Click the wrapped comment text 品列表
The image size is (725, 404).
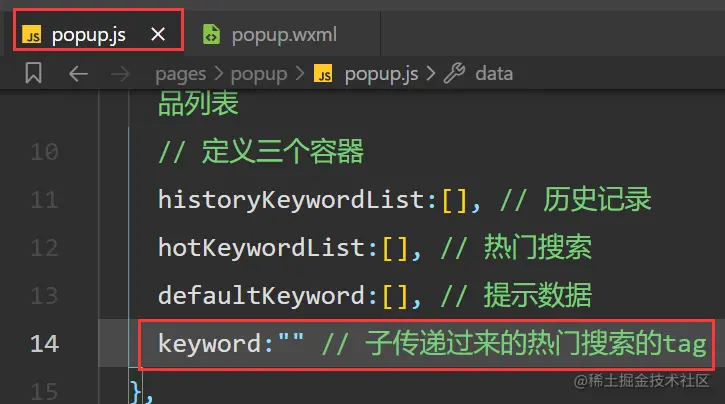pyautogui.click(x=198, y=104)
